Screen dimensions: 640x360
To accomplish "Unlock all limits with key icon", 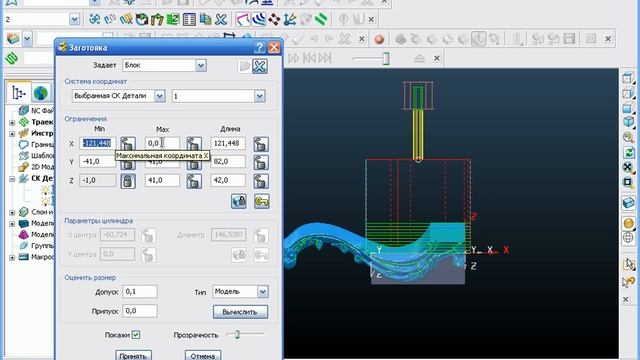I will tap(262, 201).
